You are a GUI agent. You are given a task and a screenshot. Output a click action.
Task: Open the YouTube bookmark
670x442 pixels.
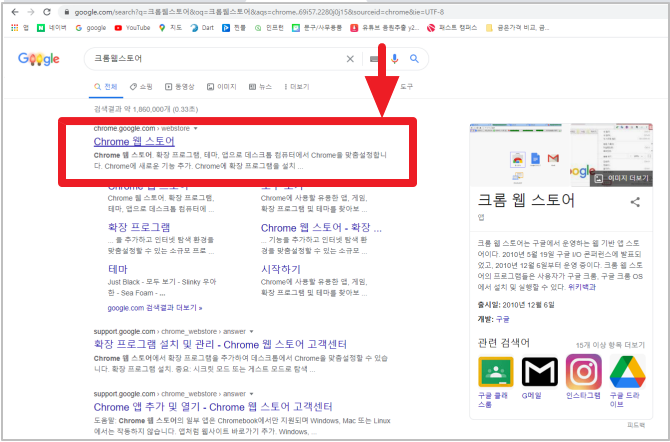click(x=132, y=28)
